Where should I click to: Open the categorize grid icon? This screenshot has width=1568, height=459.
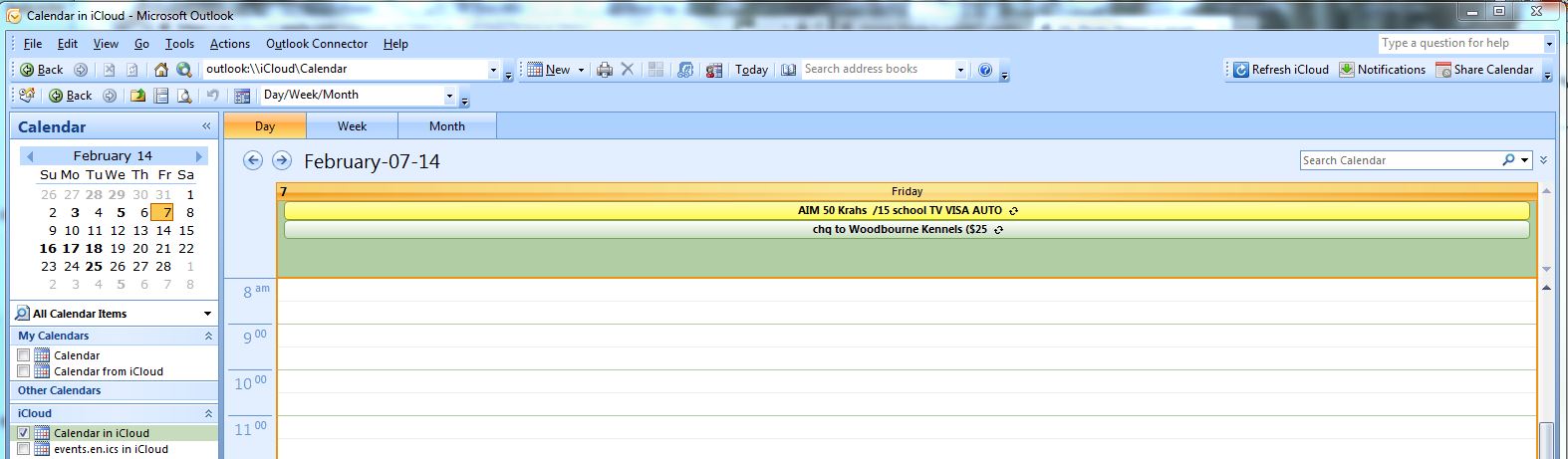tap(655, 70)
